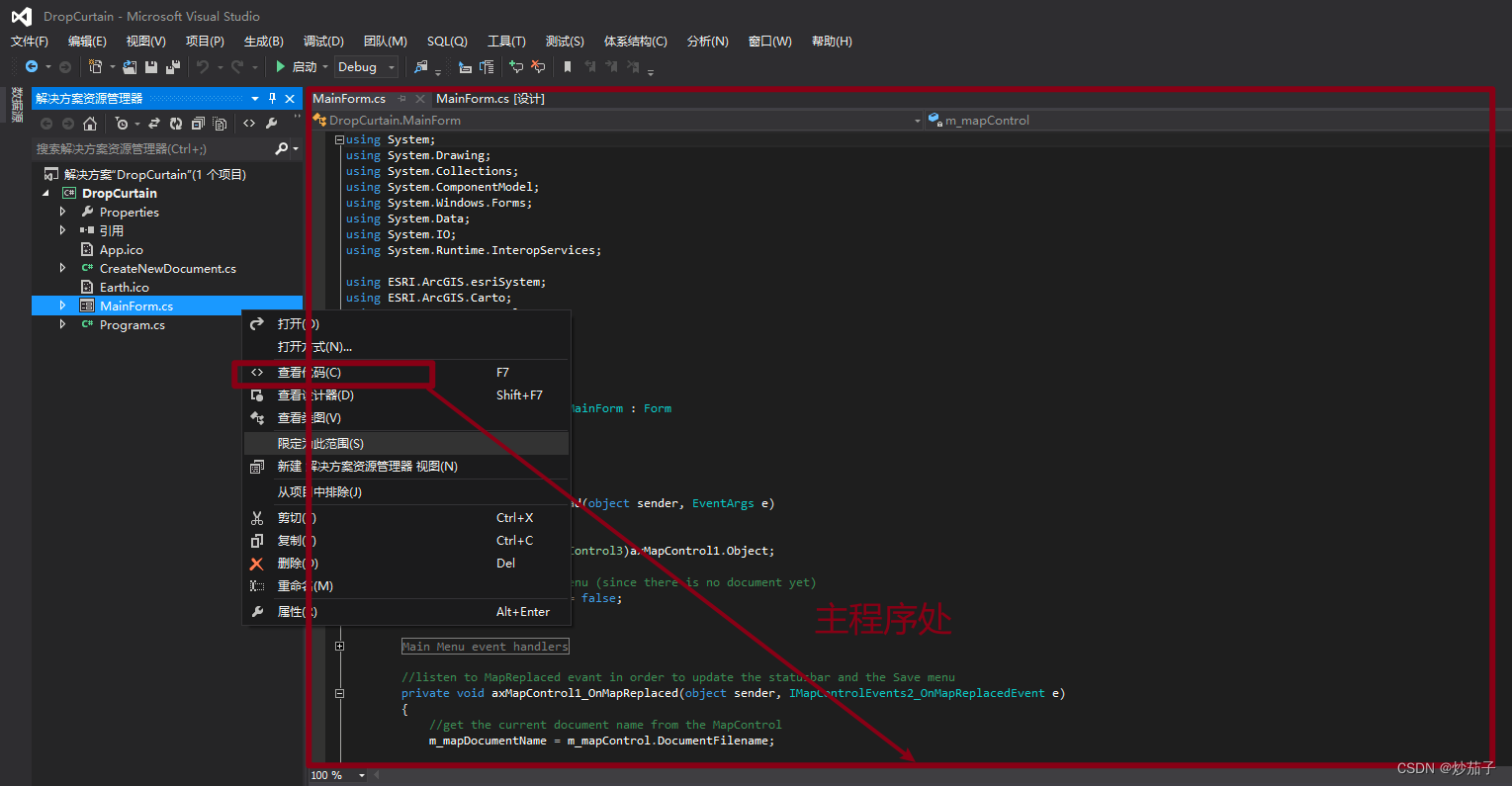Switch to MainForm.cs [设计] tab

pos(490,99)
